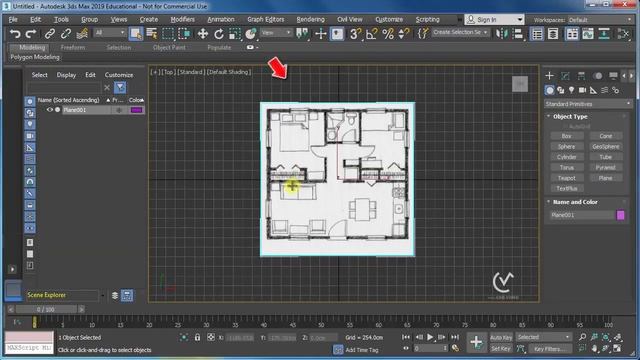Click the Scene Explorer search field
The image size is (640, 360).
coord(64,87)
